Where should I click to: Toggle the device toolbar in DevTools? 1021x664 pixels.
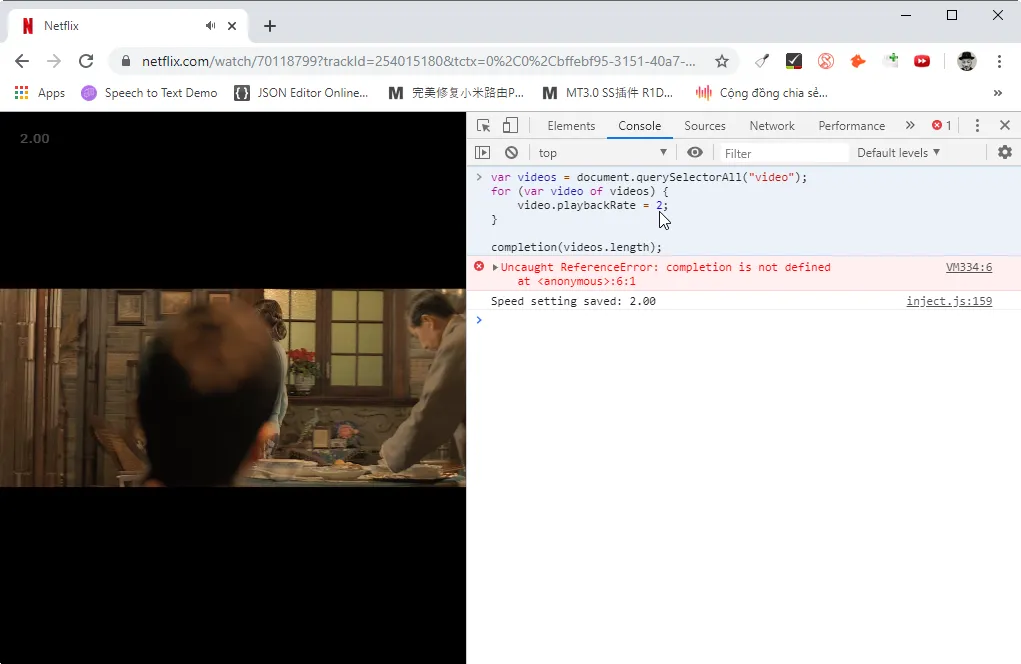pos(510,126)
